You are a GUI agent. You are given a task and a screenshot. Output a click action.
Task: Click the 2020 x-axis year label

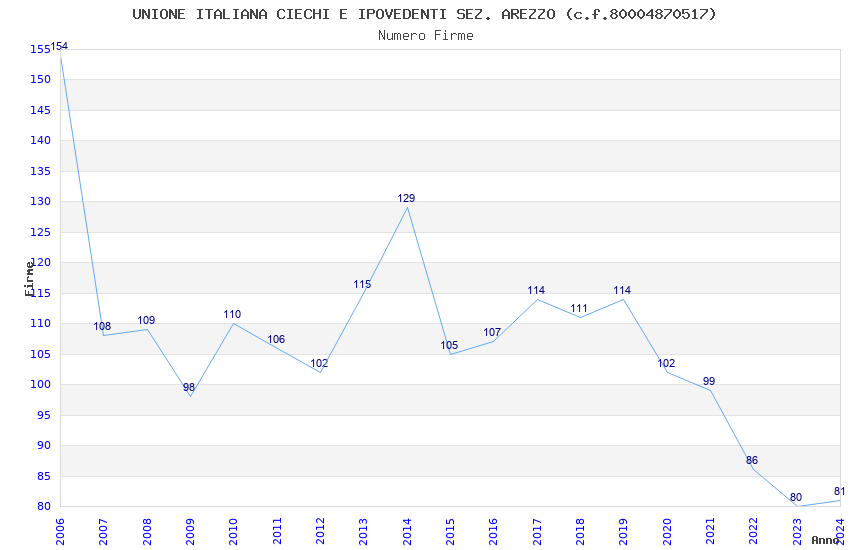tap(667, 531)
